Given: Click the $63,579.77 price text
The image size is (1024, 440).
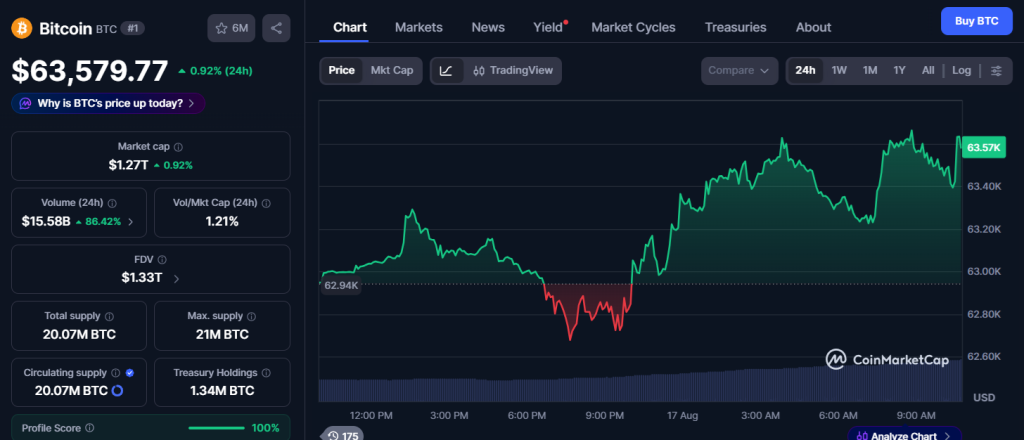Looking at the screenshot, I should tap(89, 71).
